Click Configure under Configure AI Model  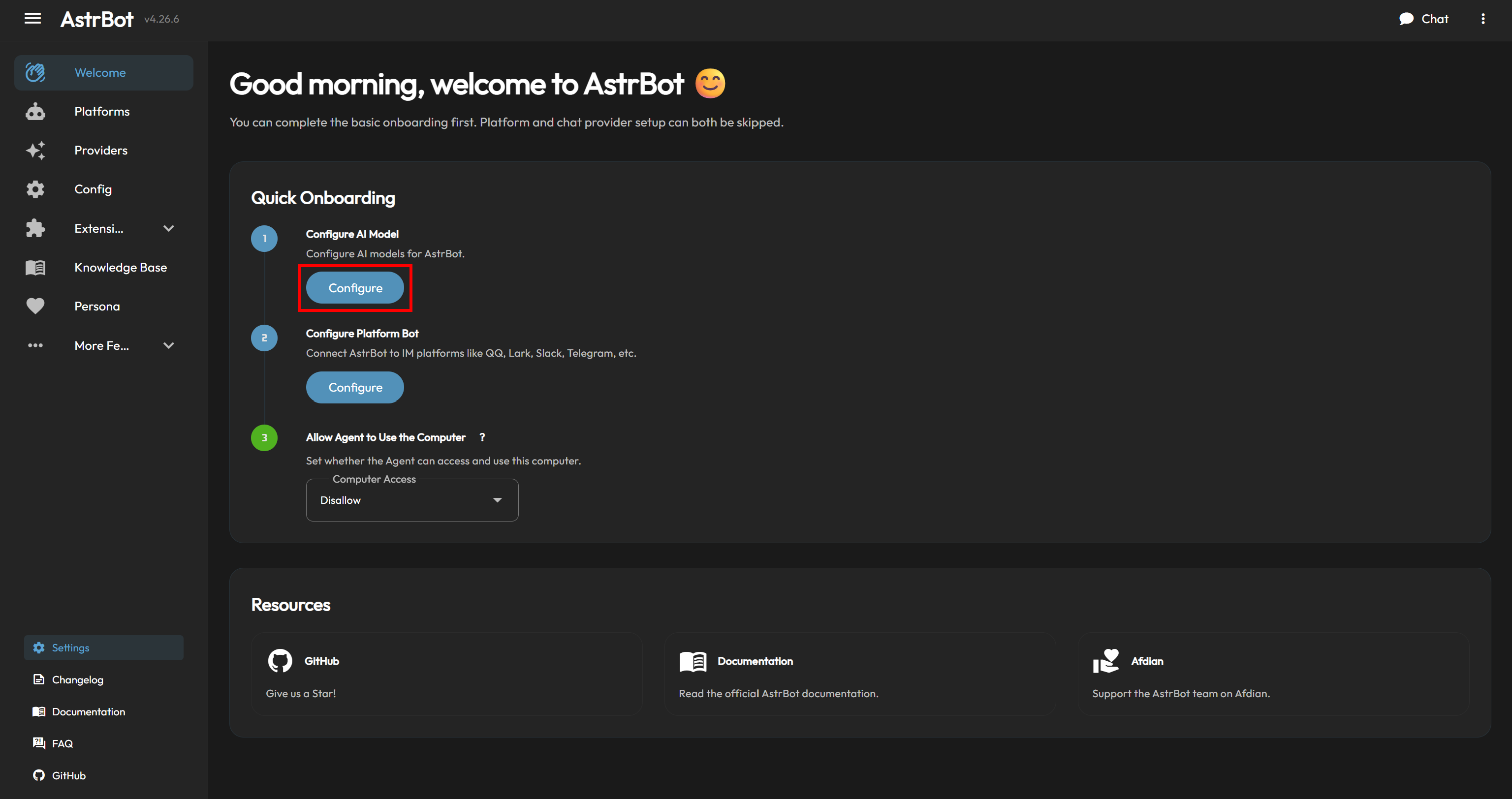(354, 288)
